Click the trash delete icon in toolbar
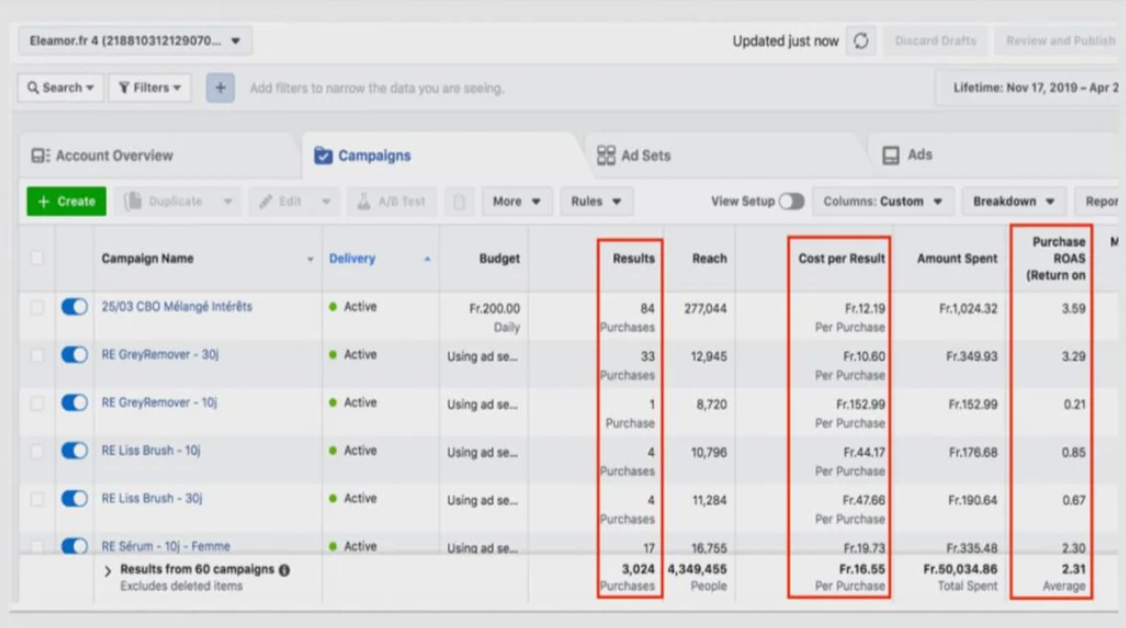 point(459,201)
